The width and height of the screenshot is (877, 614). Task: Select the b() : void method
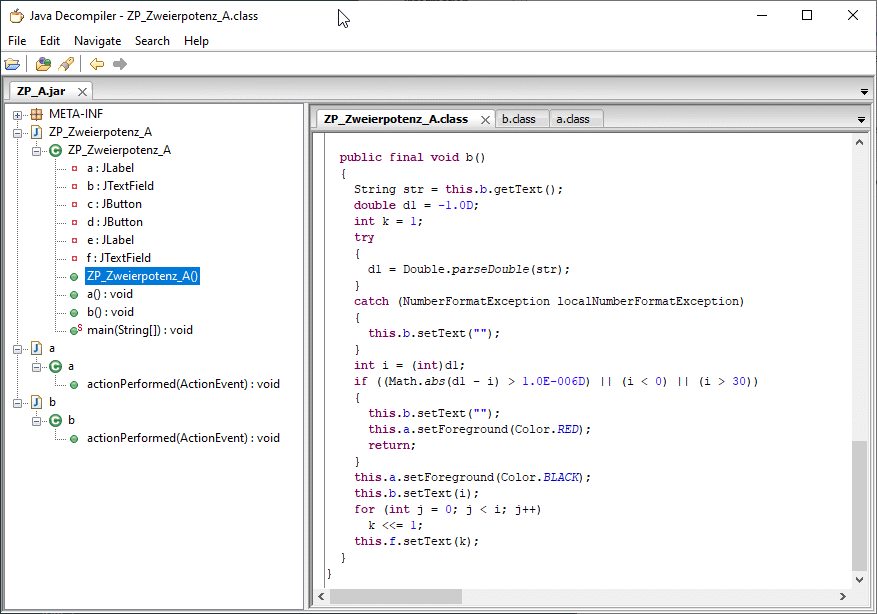pos(110,312)
